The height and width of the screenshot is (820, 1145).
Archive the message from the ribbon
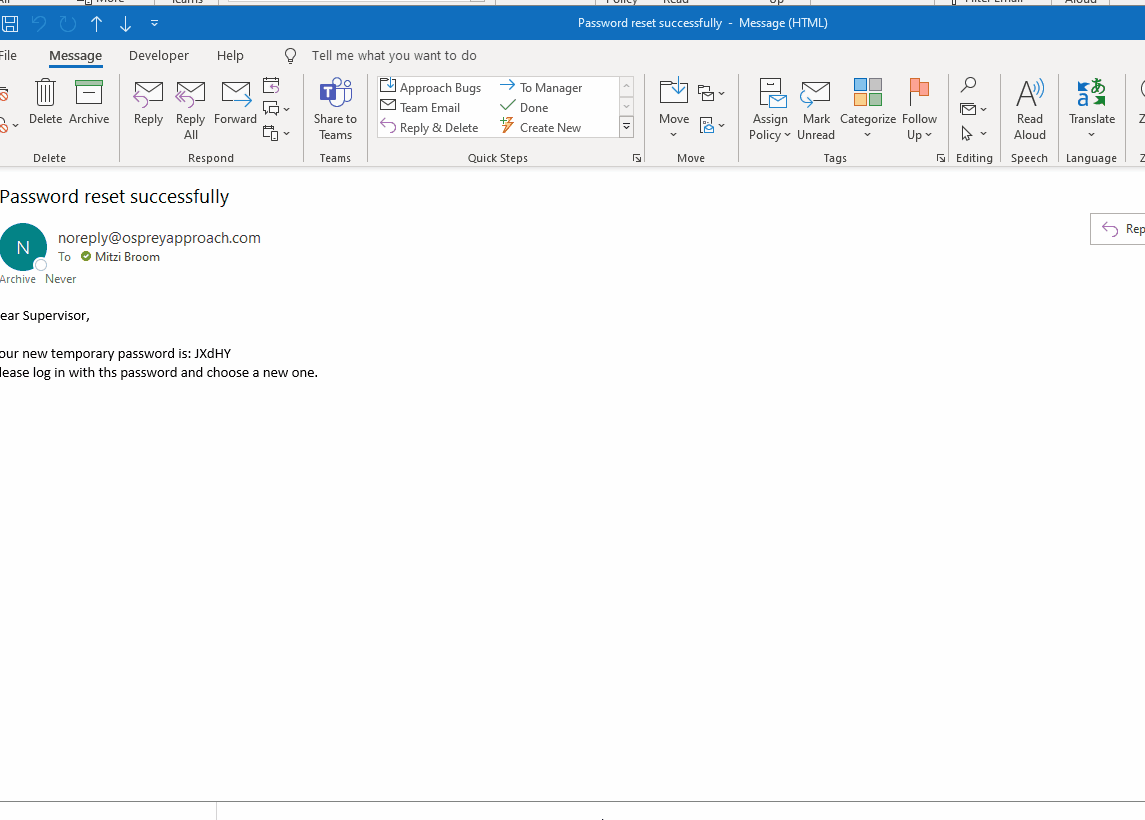pyautogui.click(x=89, y=102)
